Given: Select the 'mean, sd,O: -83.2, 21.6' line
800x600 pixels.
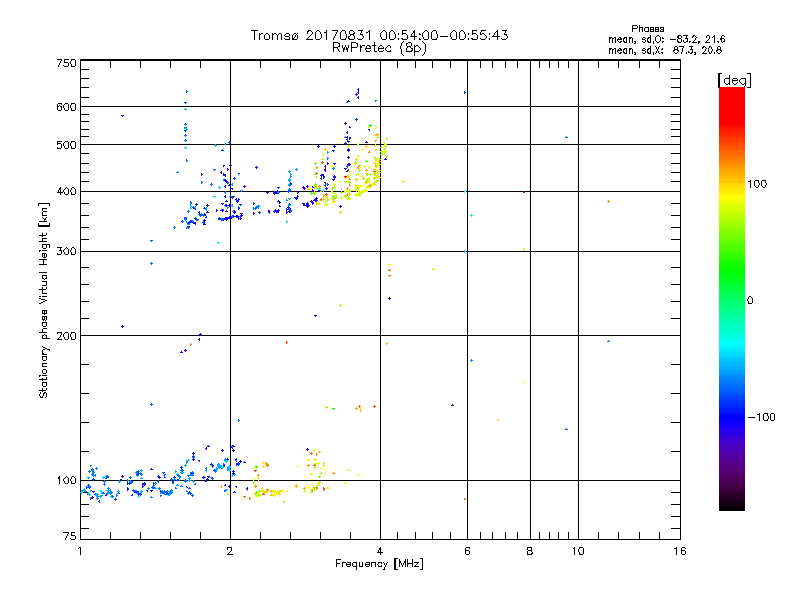Looking at the screenshot, I should coord(666,39).
